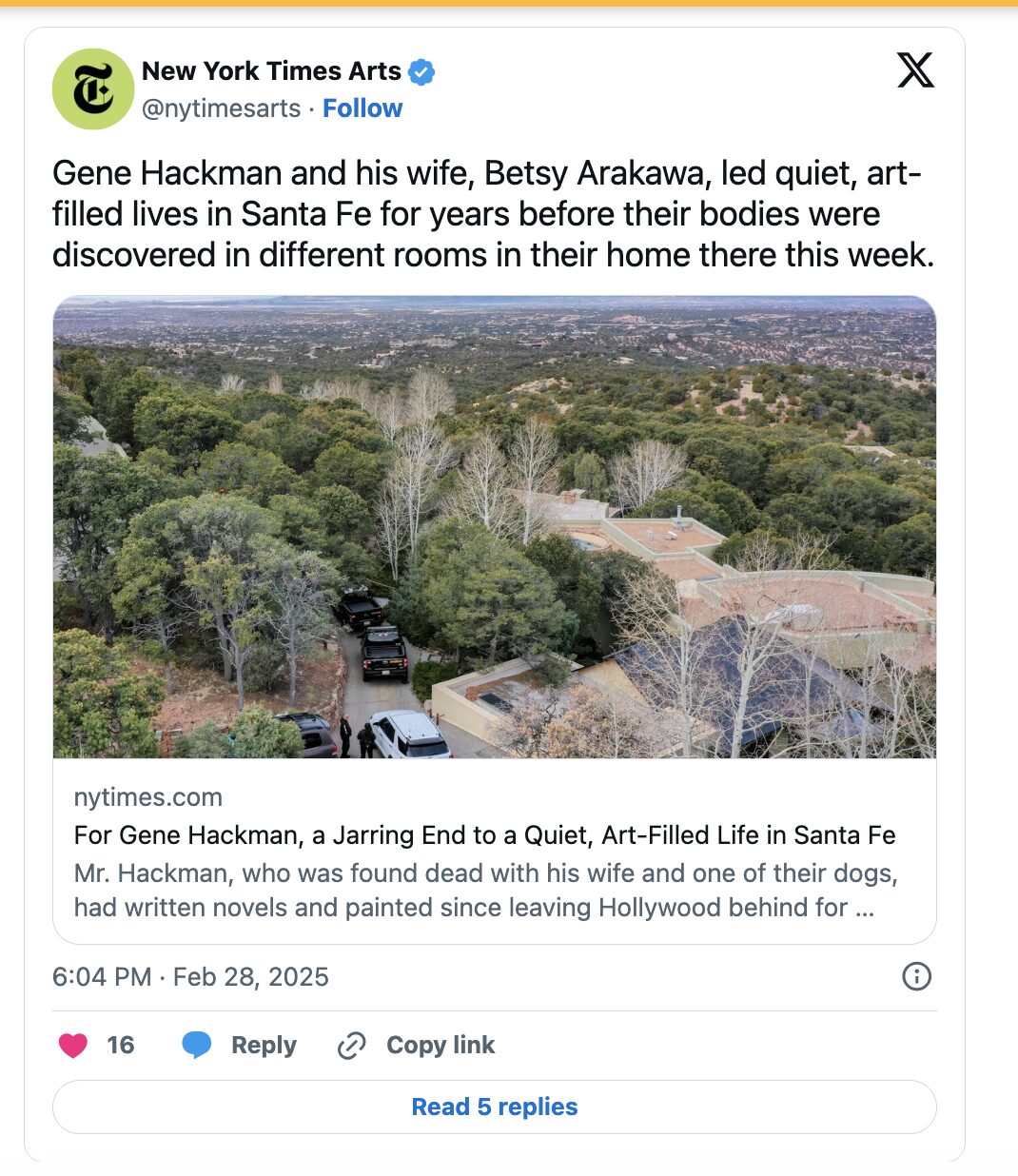Image resolution: width=1018 pixels, height=1176 pixels.
Task: Select the Copy link text
Action: coord(440,1045)
